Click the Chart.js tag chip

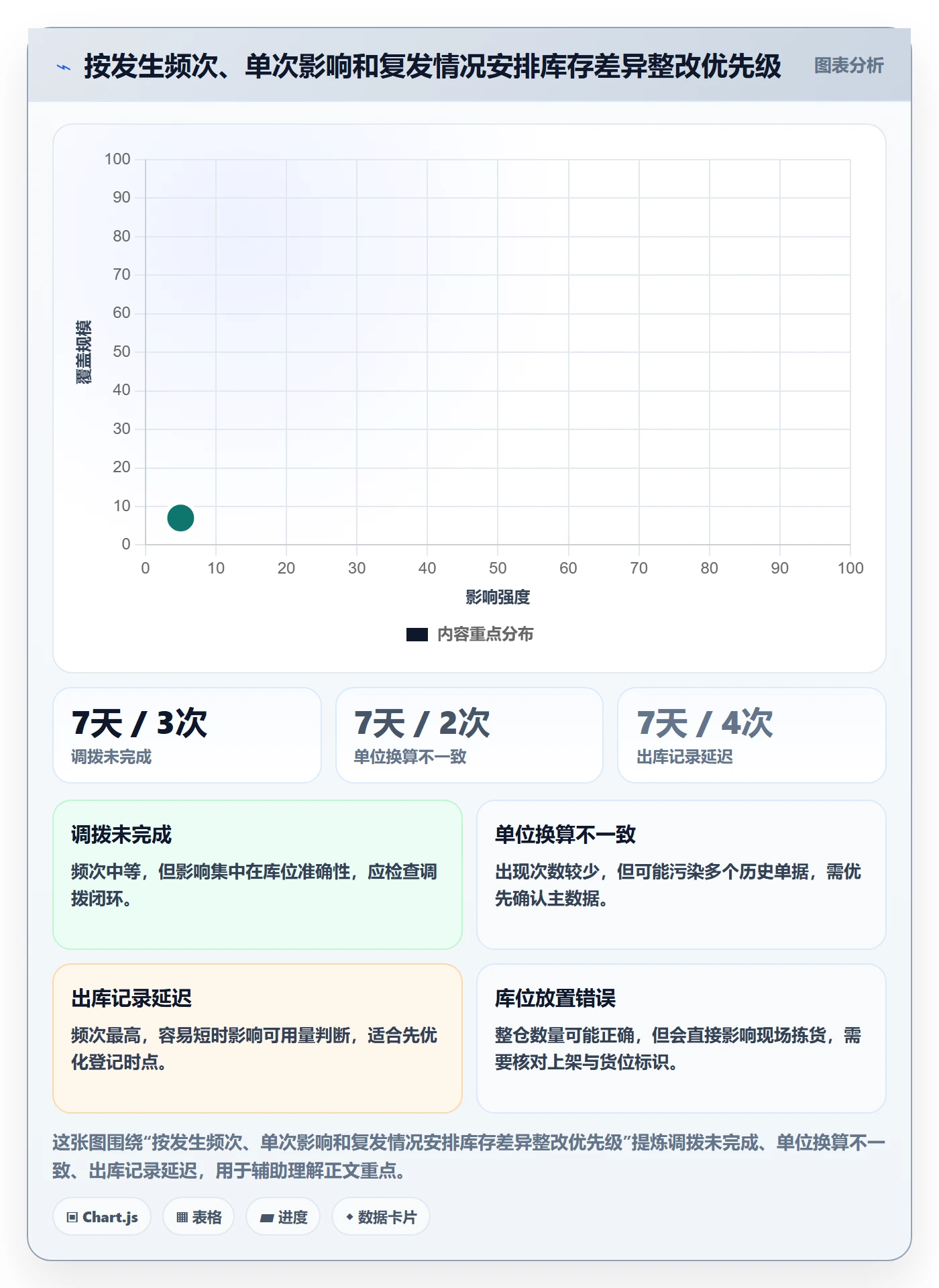102,1217
